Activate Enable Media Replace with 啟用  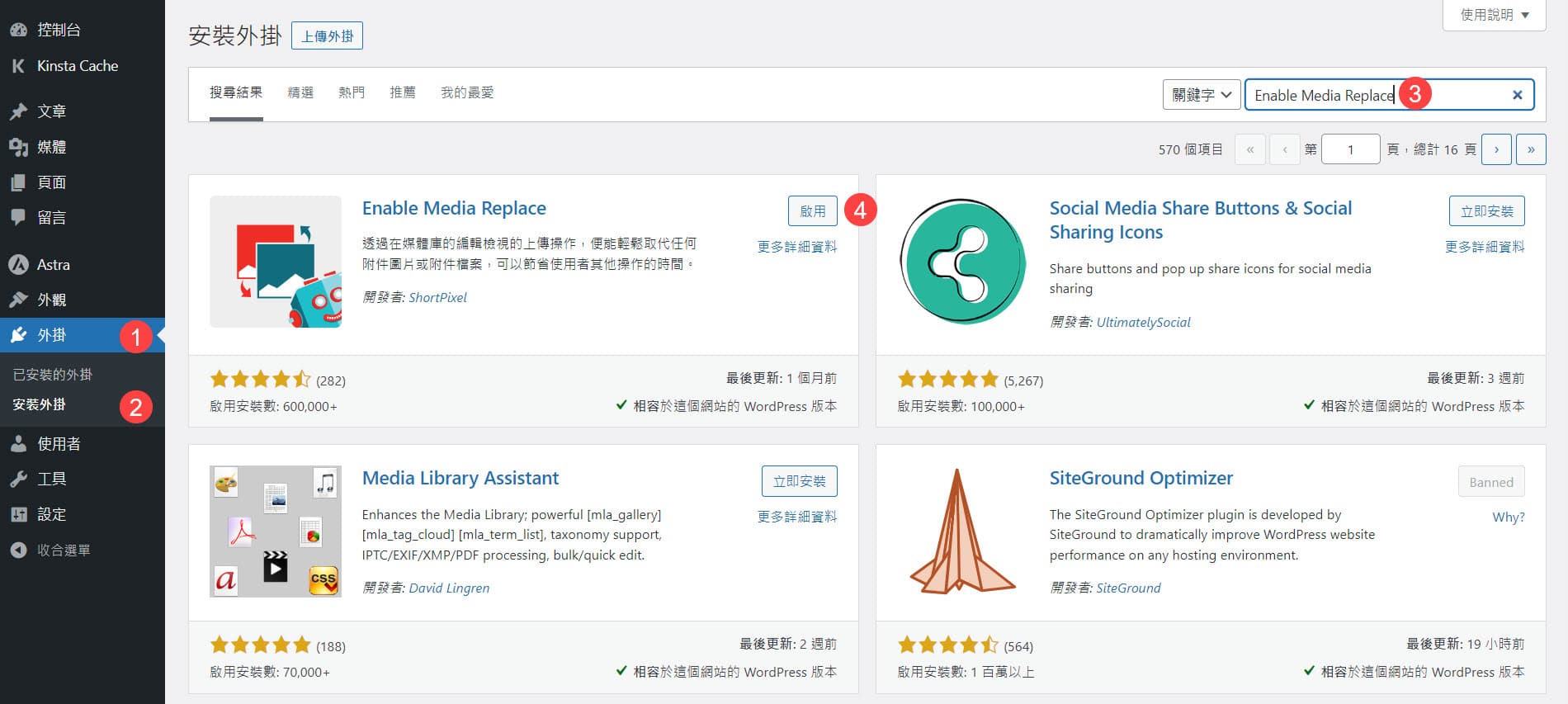click(813, 211)
